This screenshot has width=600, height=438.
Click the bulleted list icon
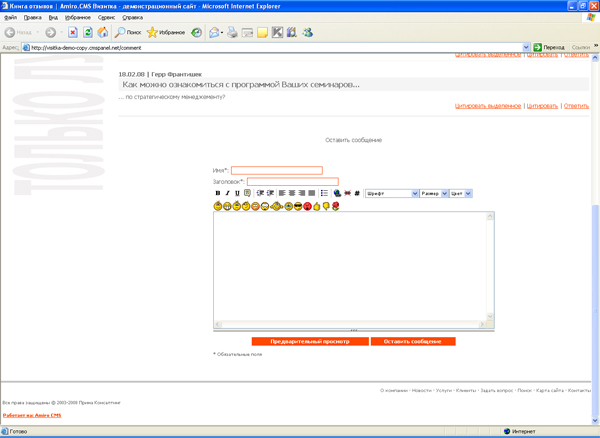pyautogui.click(x=324, y=193)
